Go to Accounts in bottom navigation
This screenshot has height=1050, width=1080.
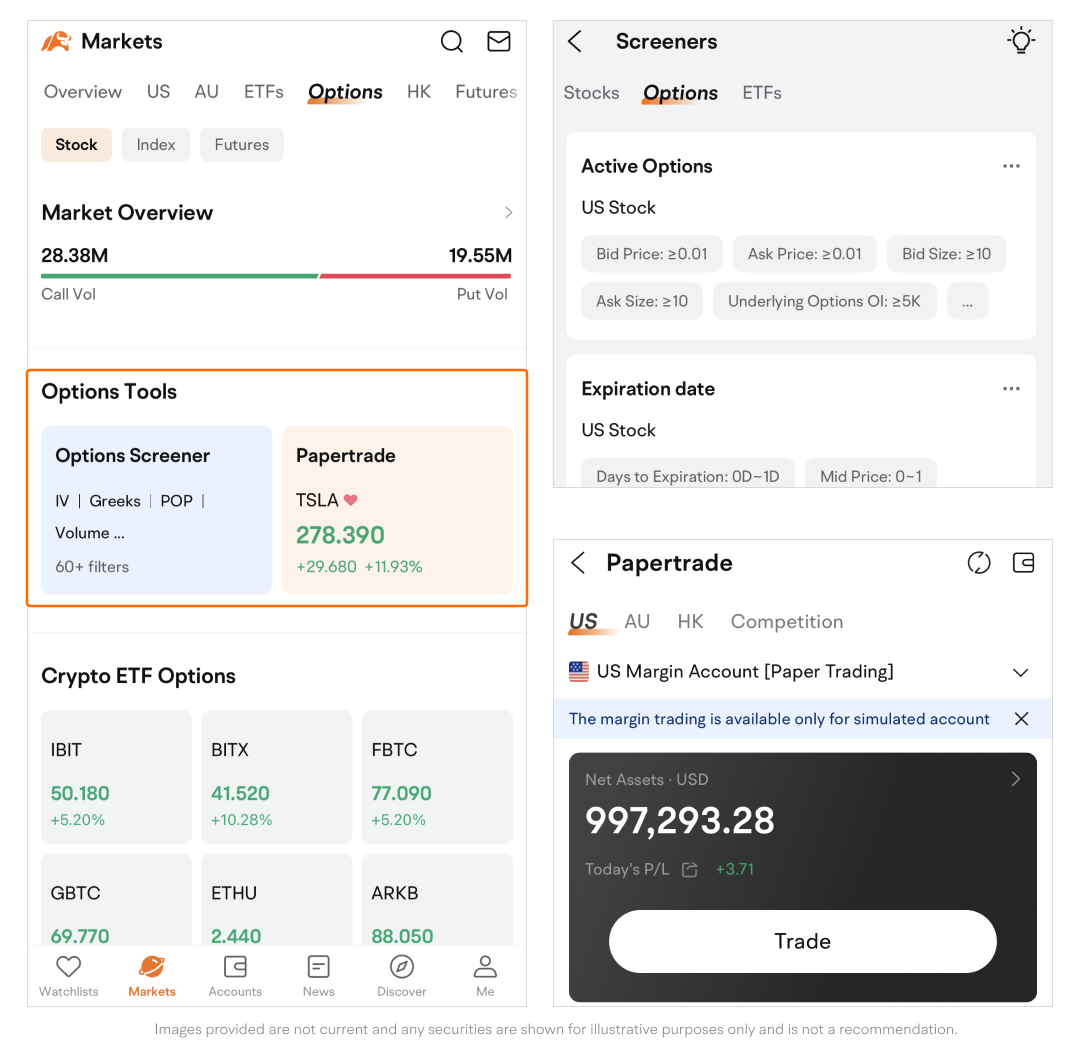(235, 976)
